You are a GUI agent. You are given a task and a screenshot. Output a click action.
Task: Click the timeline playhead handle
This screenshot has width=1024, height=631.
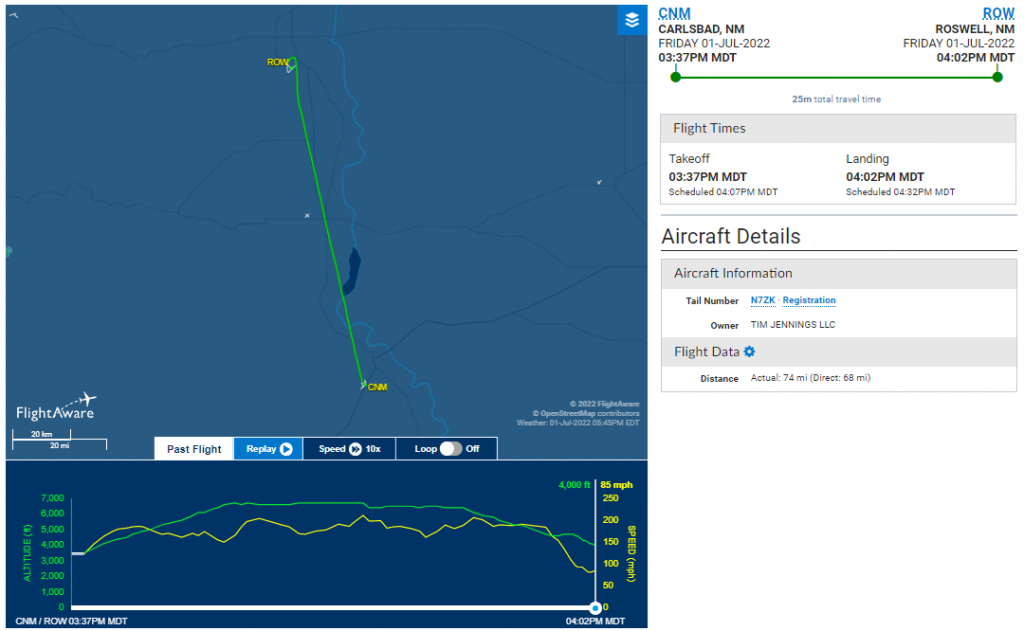pyautogui.click(x=595, y=607)
